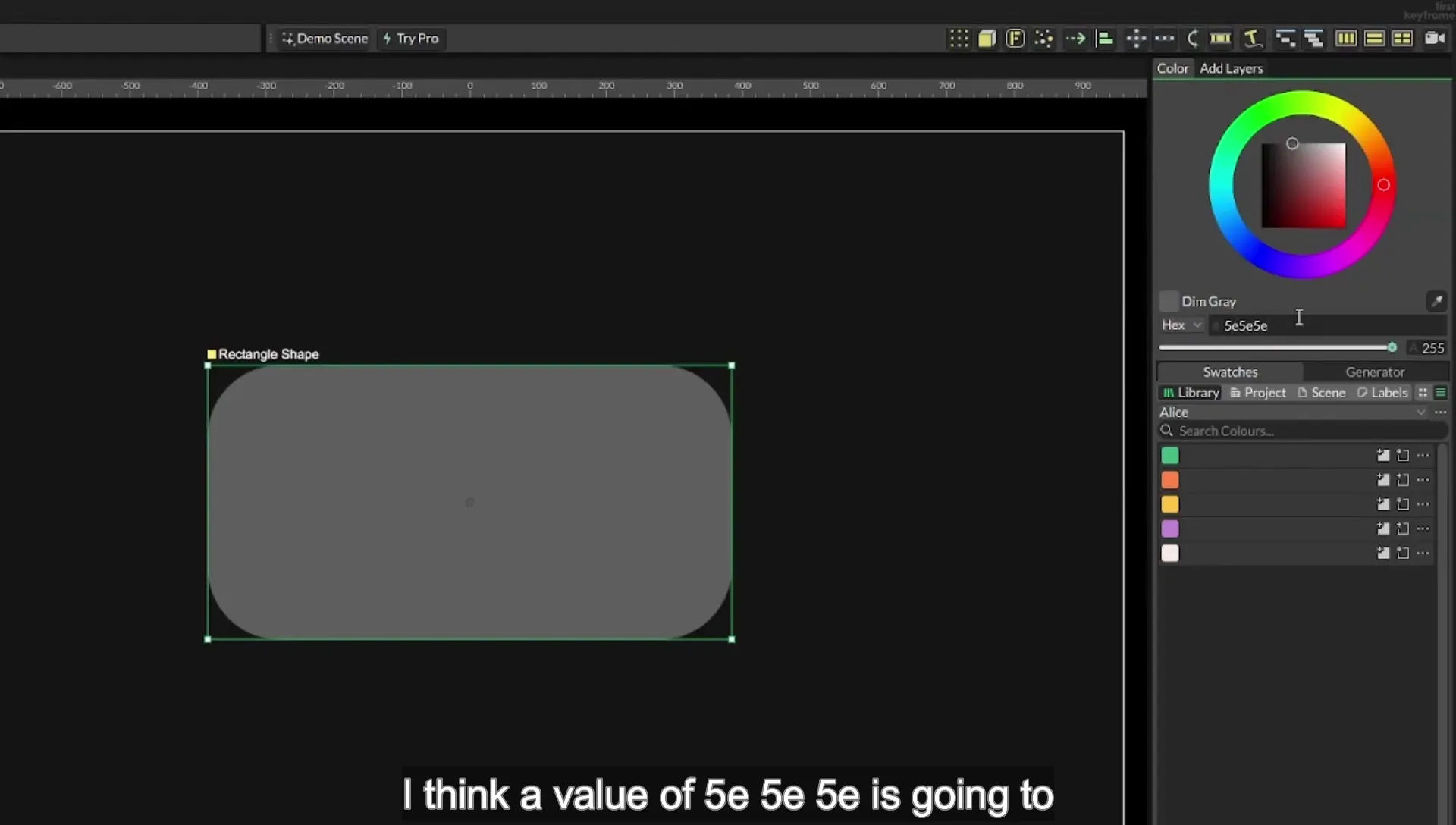Image resolution: width=1456 pixels, height=825 pixels.
Task: Click the yellow T text path icon
Action: (1253, 38)
